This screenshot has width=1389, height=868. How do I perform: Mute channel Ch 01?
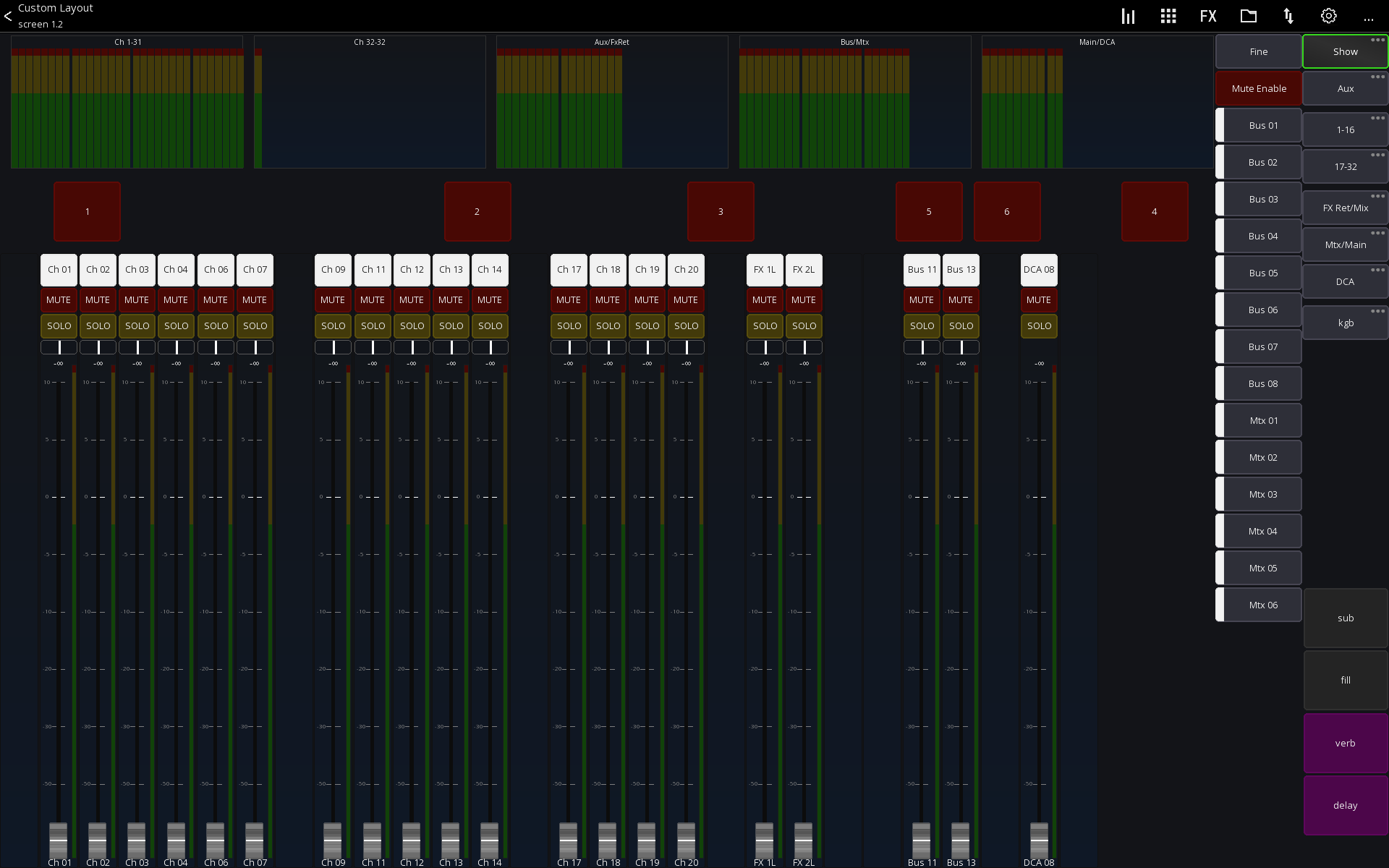point(59,299)
